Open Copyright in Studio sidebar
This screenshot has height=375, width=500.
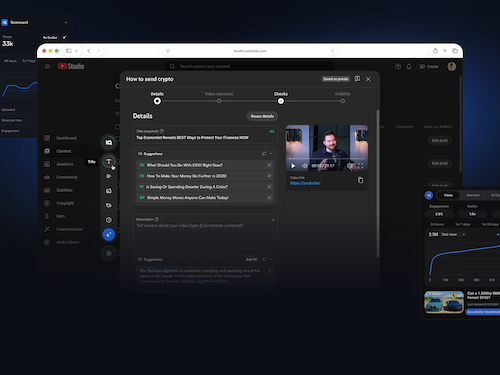tap(65, 203)
